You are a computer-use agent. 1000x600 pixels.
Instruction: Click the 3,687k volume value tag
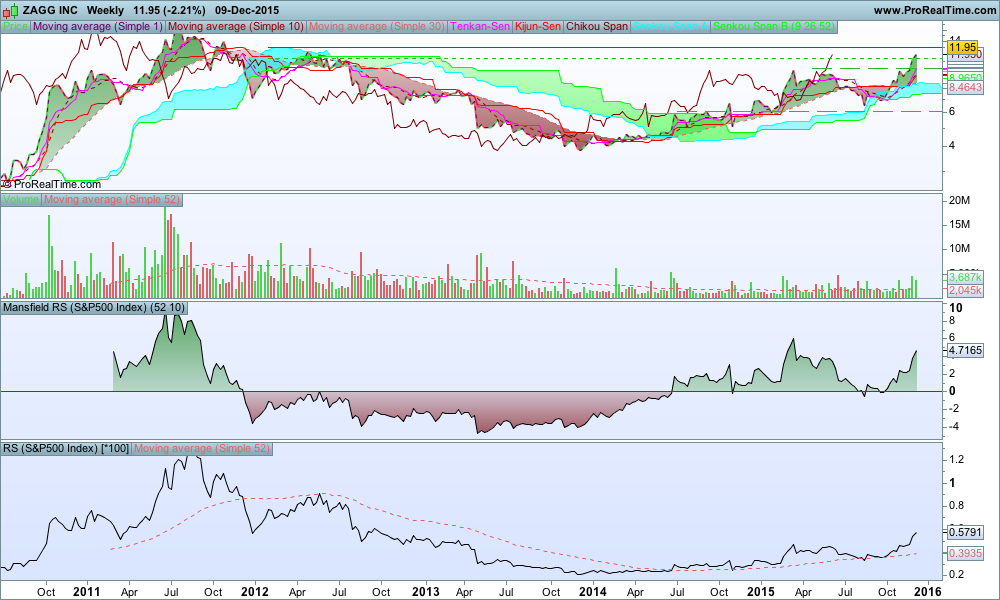pos(965,277)
